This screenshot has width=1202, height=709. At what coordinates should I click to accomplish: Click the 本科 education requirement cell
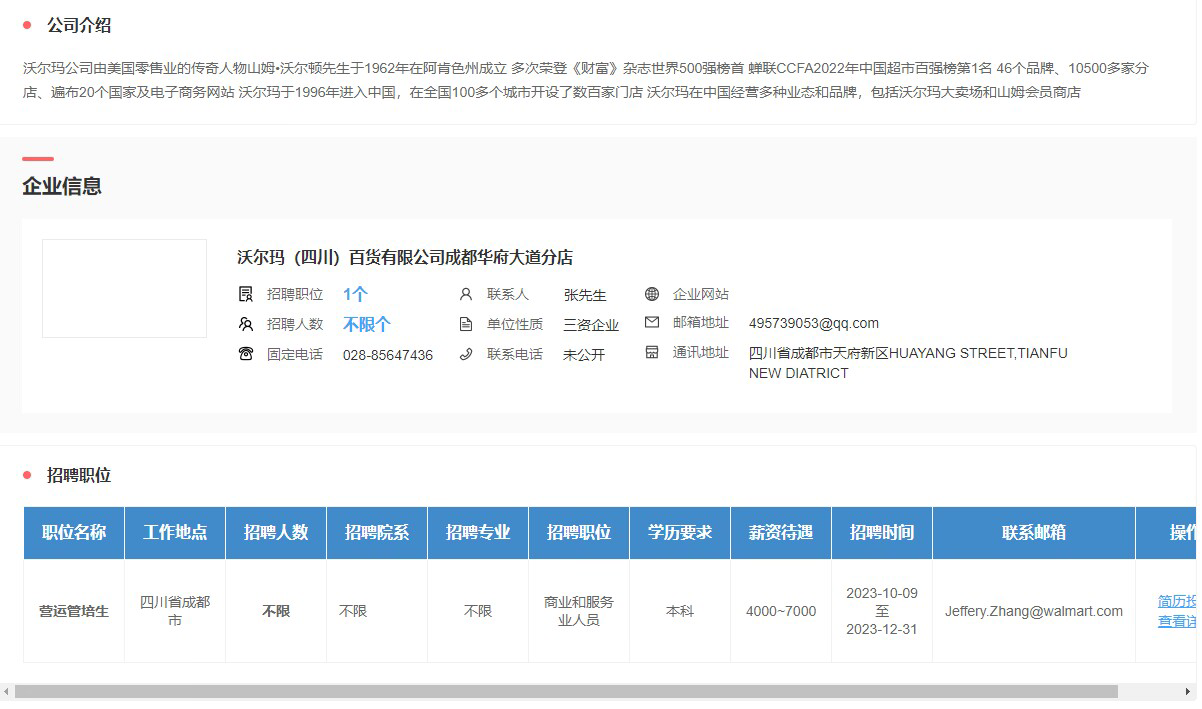tap(680, 611)
